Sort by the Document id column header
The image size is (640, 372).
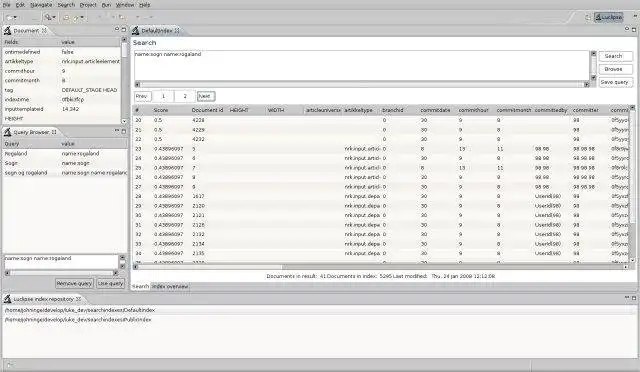[208, 110]
